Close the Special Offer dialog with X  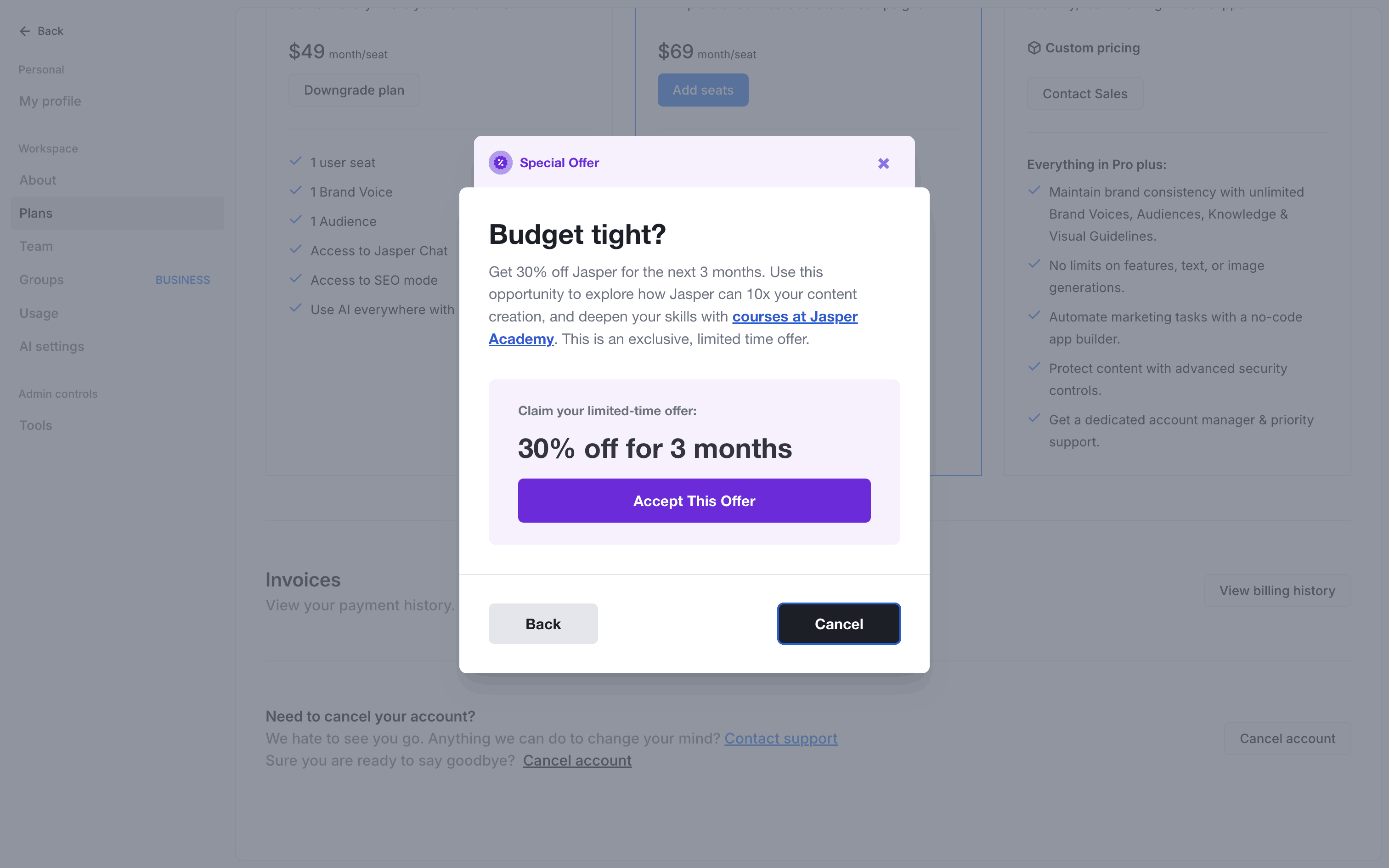883,163
